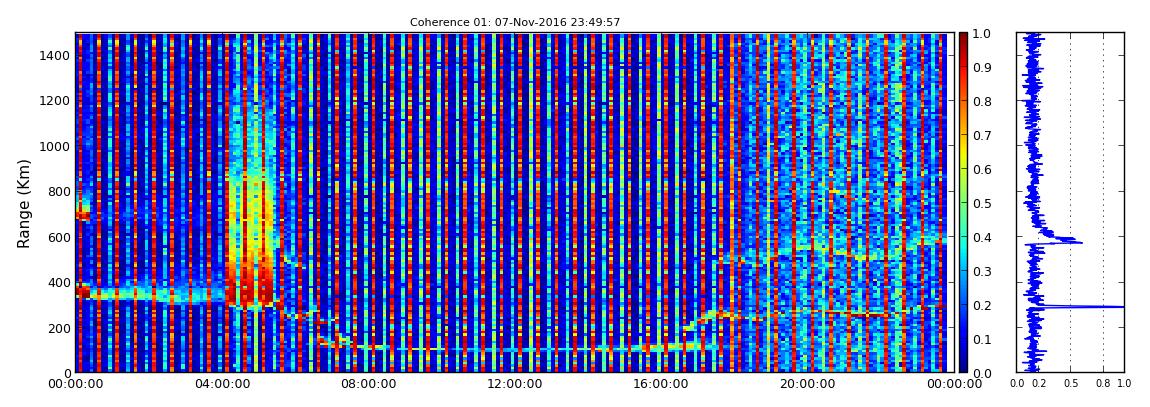Click the 0.4 colorbar tick label
This screenshot has width=1150, height=407.
coord(983,238)
